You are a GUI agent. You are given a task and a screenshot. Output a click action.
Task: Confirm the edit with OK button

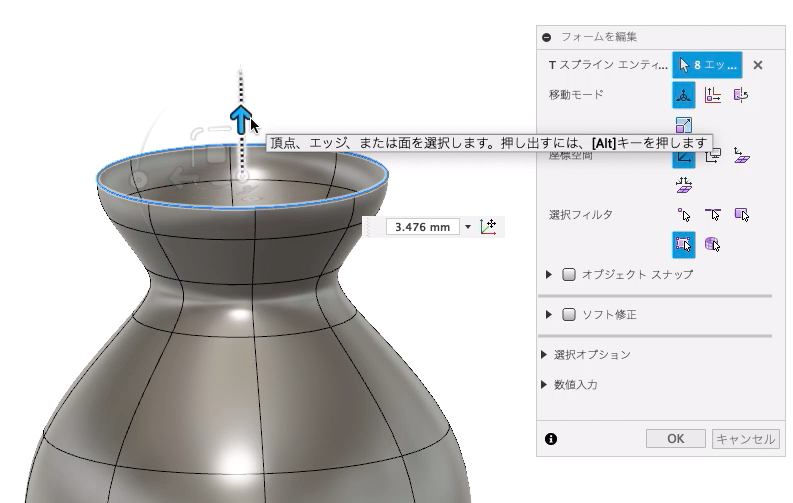coord(676,438)
